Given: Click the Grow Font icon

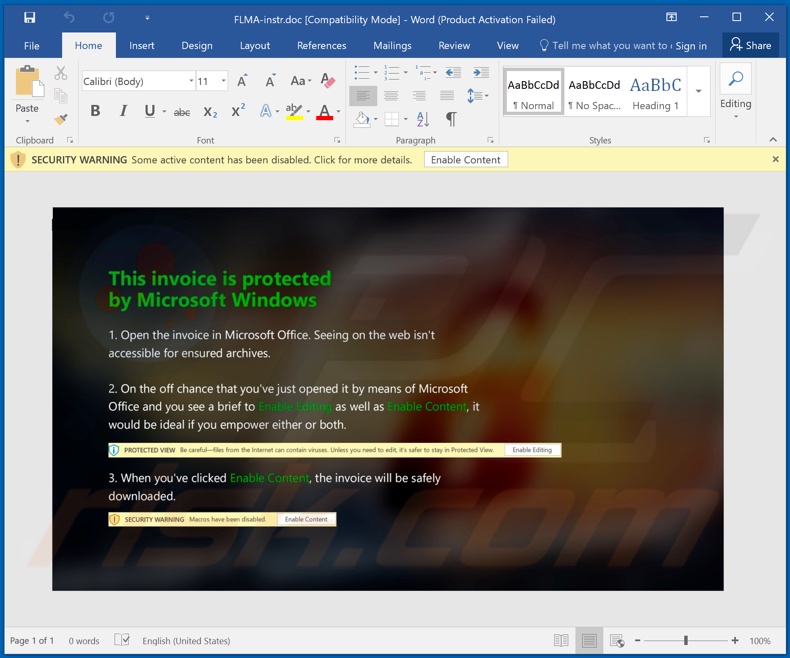Looking at the screenshot, I should 242,81.
